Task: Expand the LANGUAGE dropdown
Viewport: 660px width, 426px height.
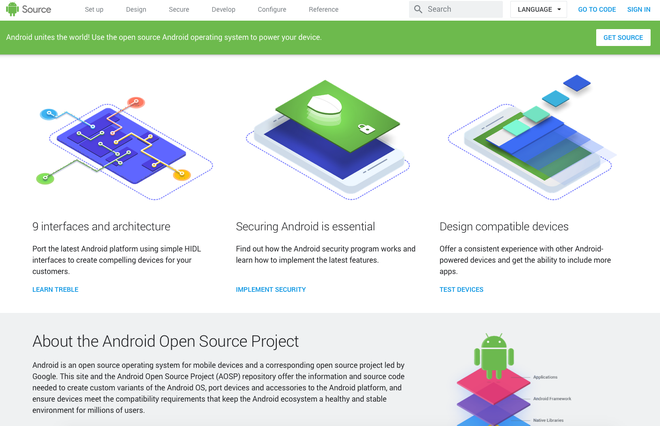Action: point(539,9)
